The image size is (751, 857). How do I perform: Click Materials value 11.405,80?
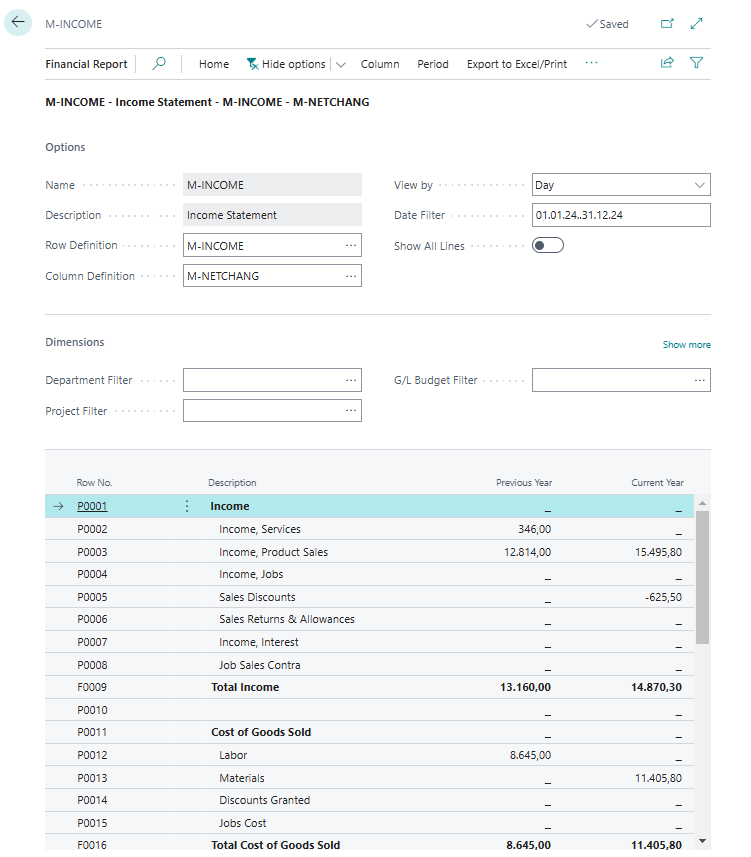coord(658,778)
